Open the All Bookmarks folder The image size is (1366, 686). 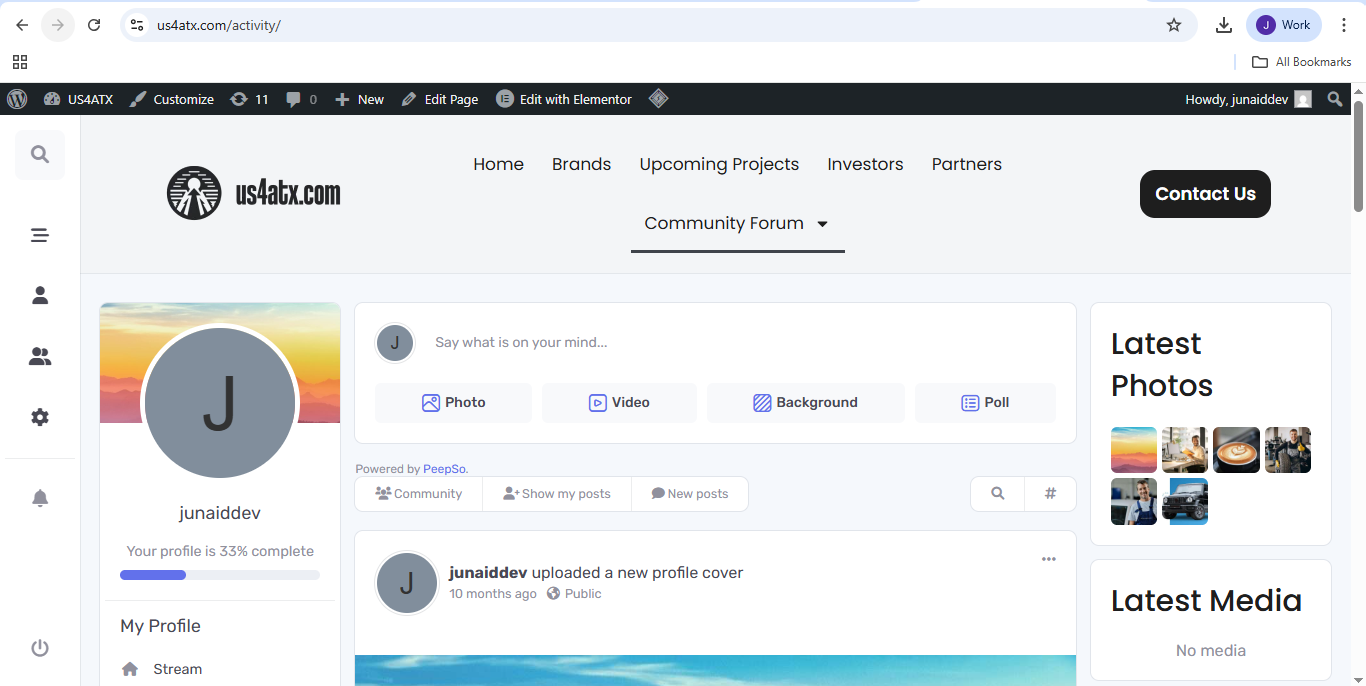1302,61
